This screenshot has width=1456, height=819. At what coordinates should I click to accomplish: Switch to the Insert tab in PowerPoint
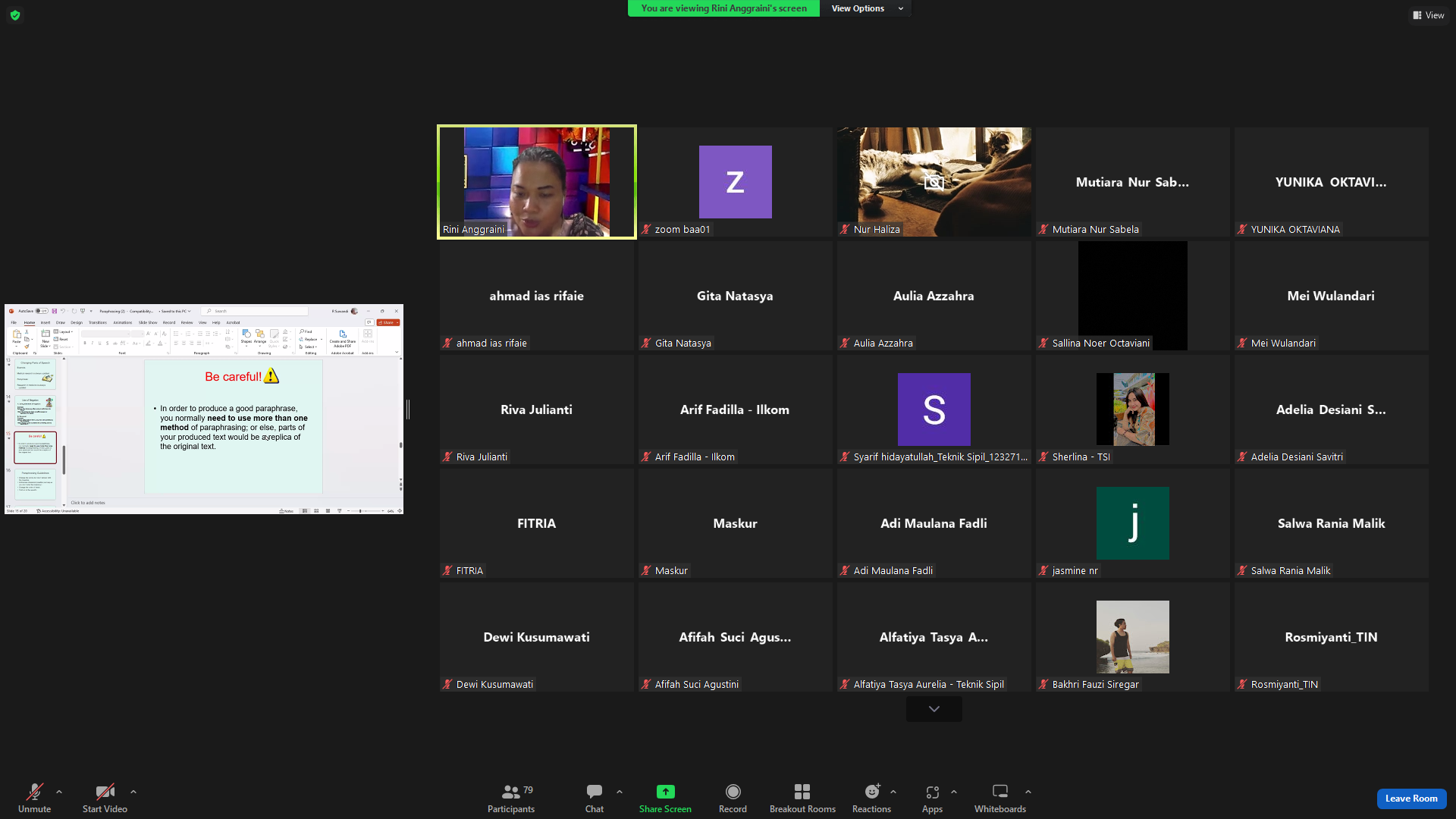pos(45,322)
